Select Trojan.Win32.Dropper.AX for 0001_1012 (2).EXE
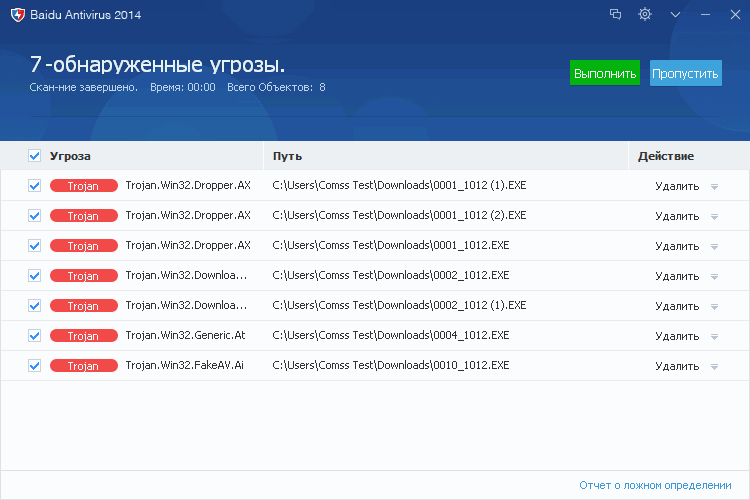This screenshot has height=500, width=750. (188, 216)
